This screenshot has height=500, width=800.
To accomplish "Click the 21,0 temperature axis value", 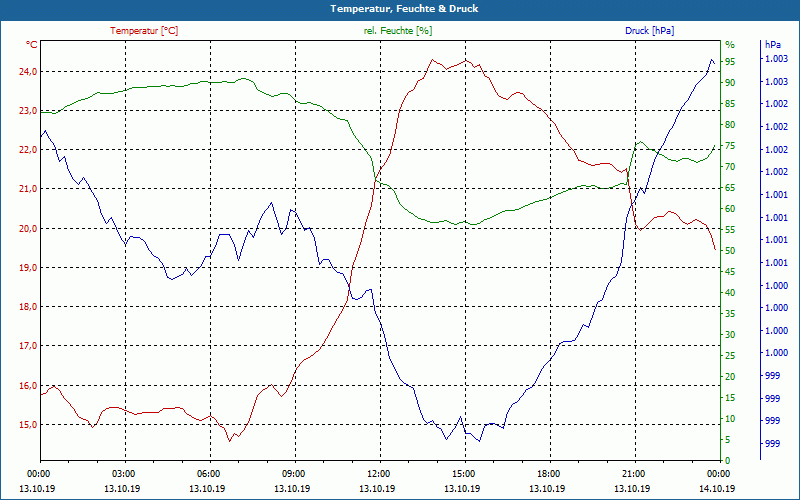I will [28, 189].
